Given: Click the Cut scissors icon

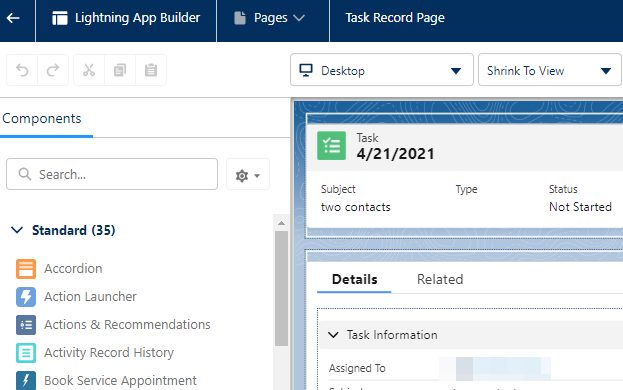Looking at the screenshot, I should [x=89, y=70].
